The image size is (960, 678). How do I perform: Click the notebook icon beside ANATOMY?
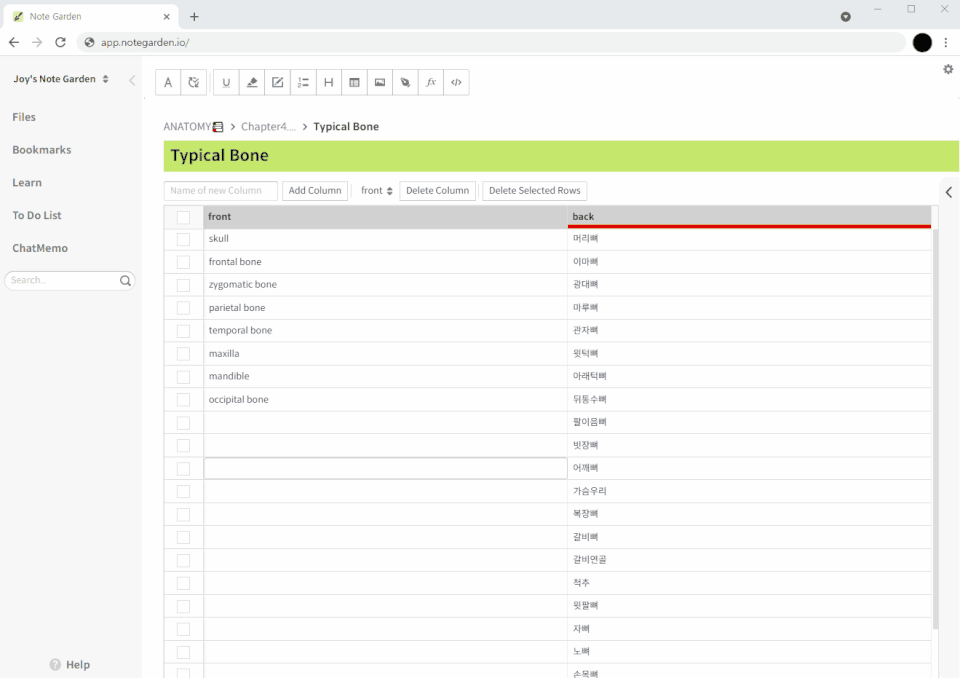coord(218,127)
